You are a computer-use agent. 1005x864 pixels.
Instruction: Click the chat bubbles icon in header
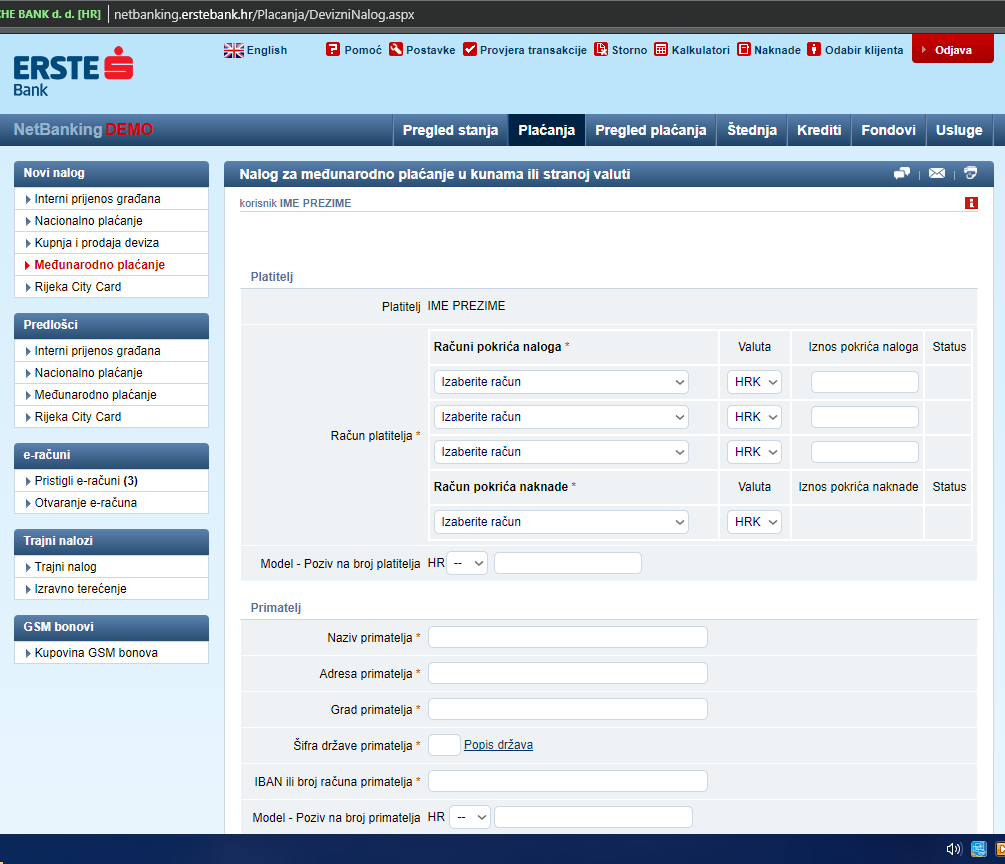(x=902, y=174)
